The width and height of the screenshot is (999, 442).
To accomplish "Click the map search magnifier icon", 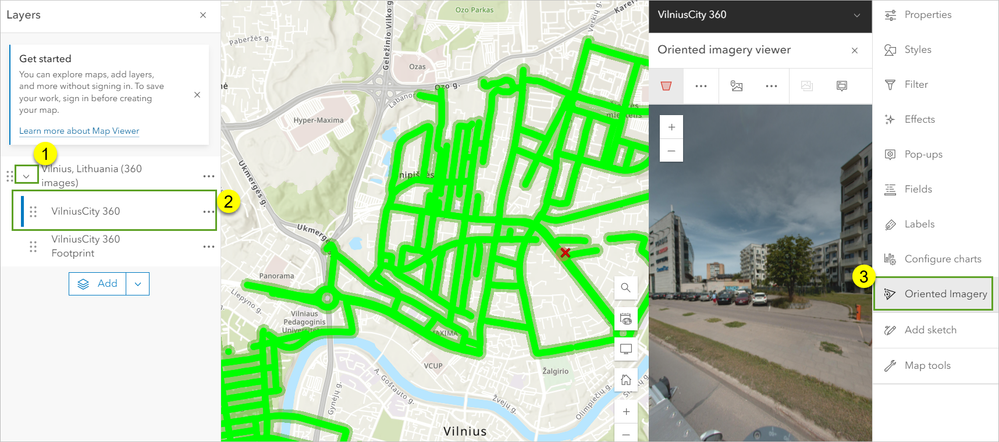I will pos(626,288).
